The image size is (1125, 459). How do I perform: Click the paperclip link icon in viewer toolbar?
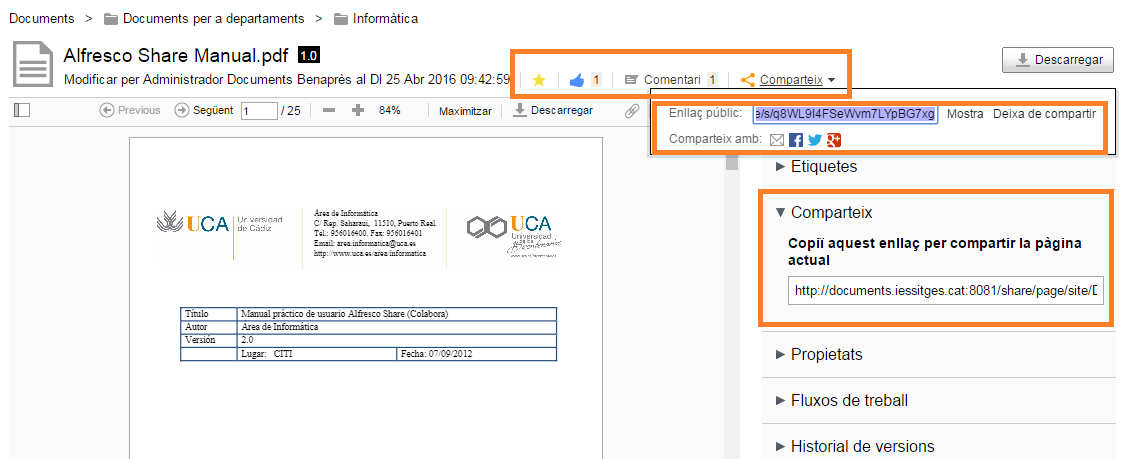631,110
